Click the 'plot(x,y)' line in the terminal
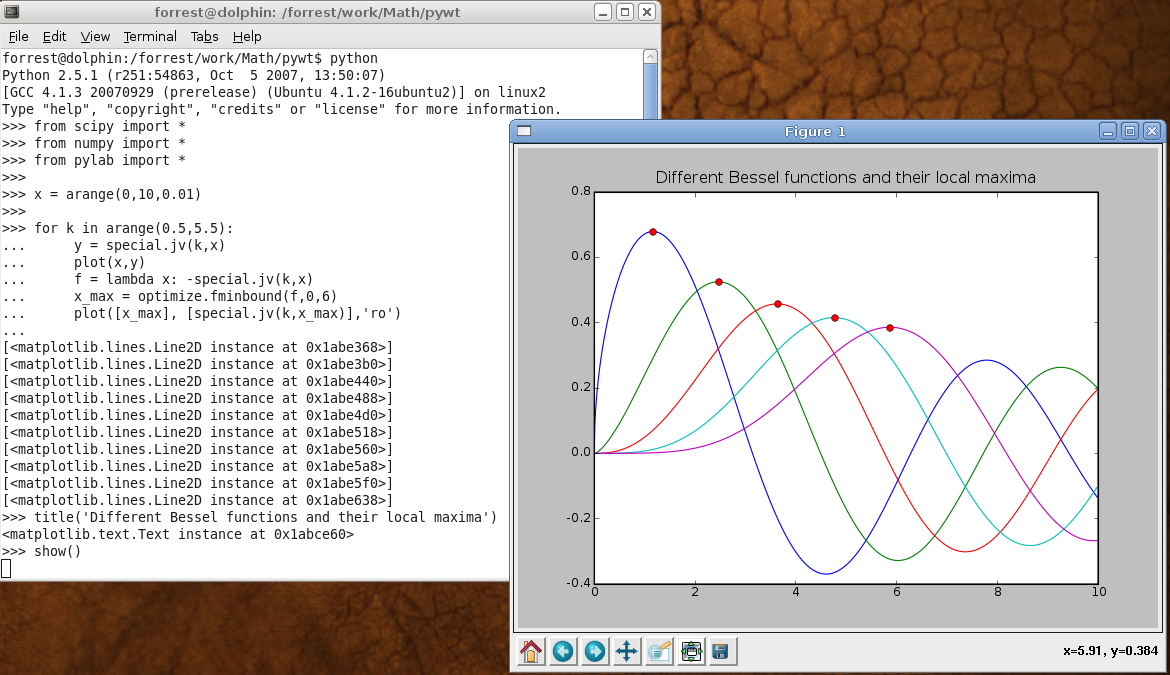1170x675 pixels. pos(74,263)
